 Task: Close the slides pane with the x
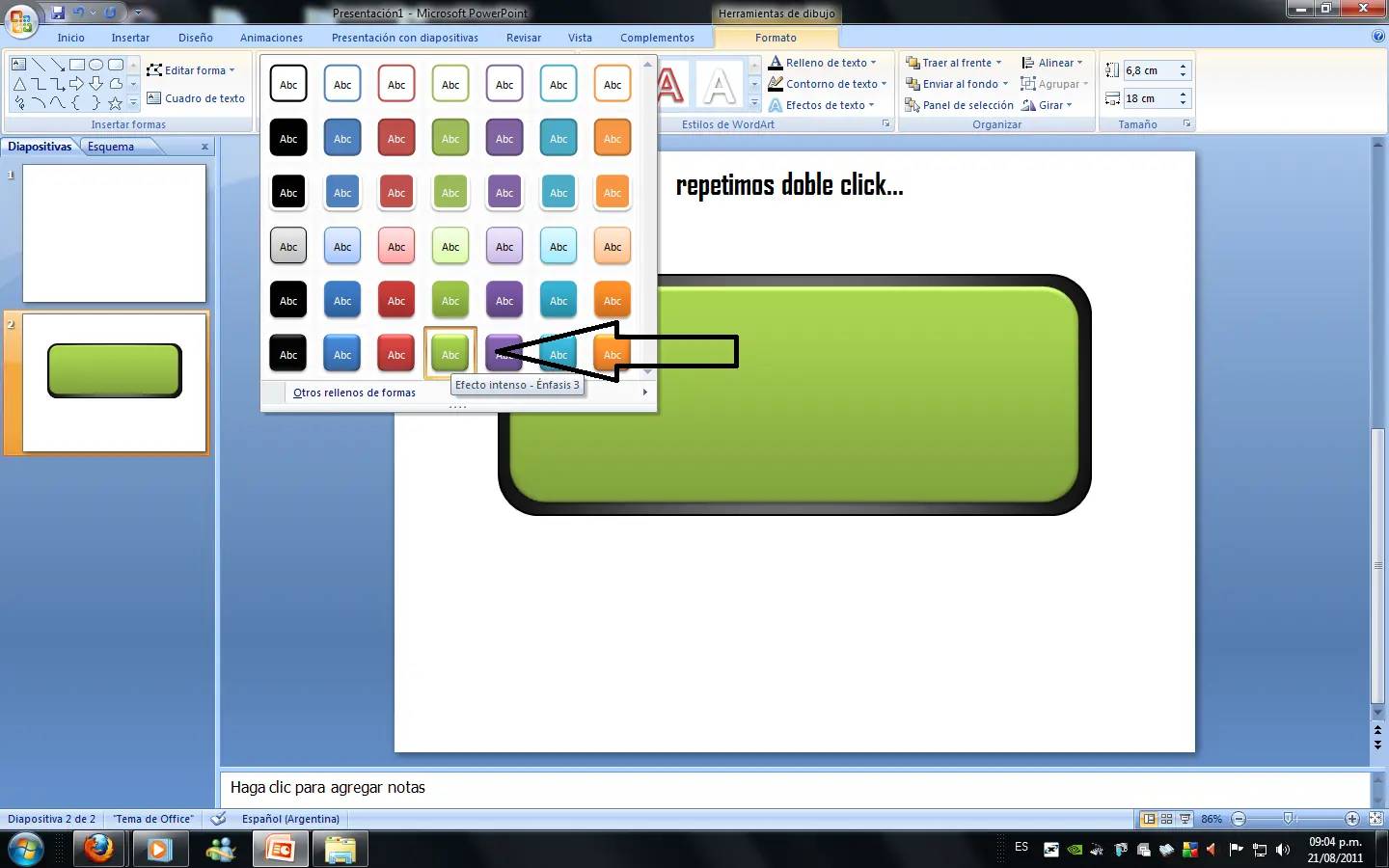point(204,147)
